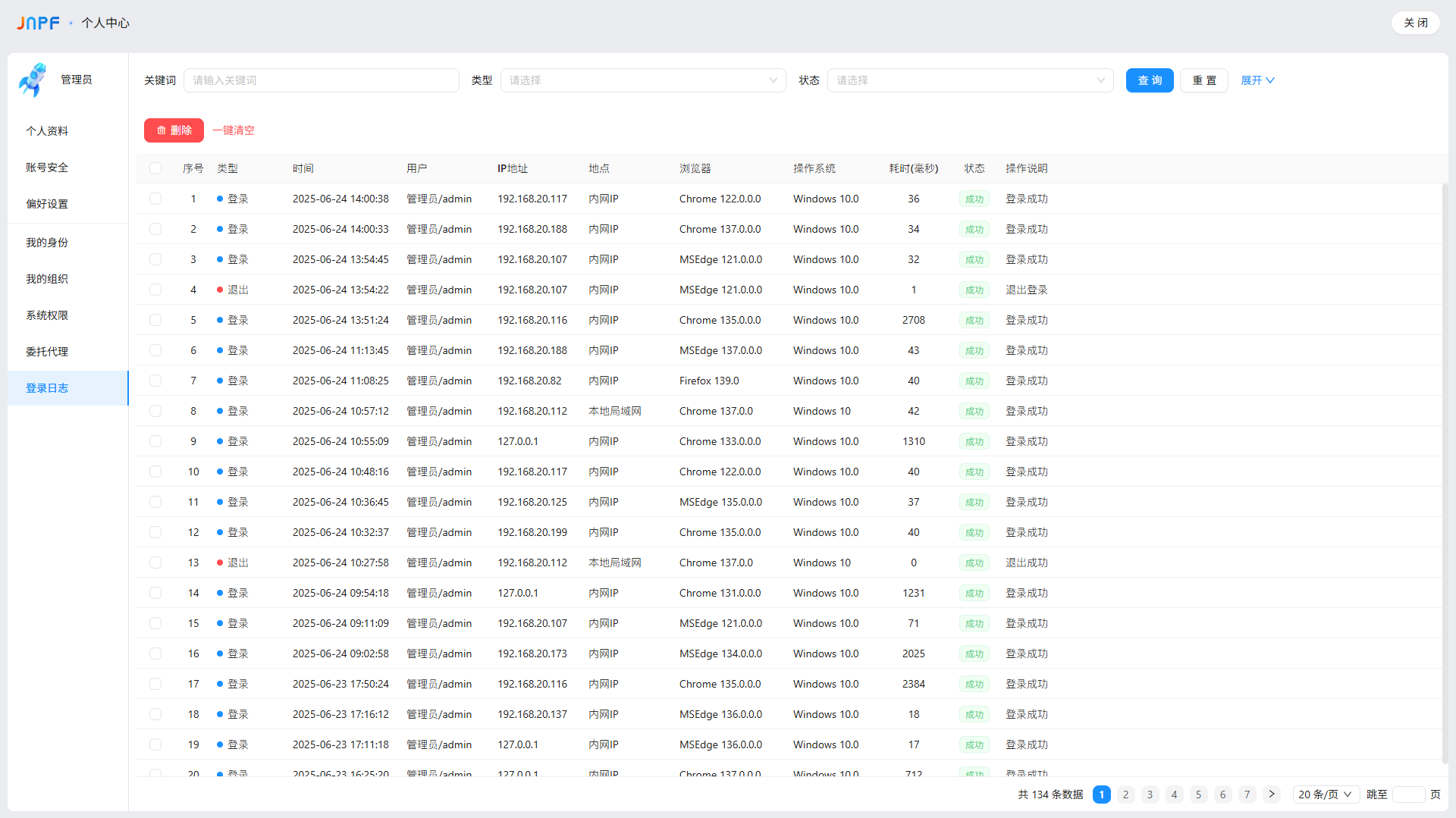Toggle the select-all header checkbox

point(155,168)
